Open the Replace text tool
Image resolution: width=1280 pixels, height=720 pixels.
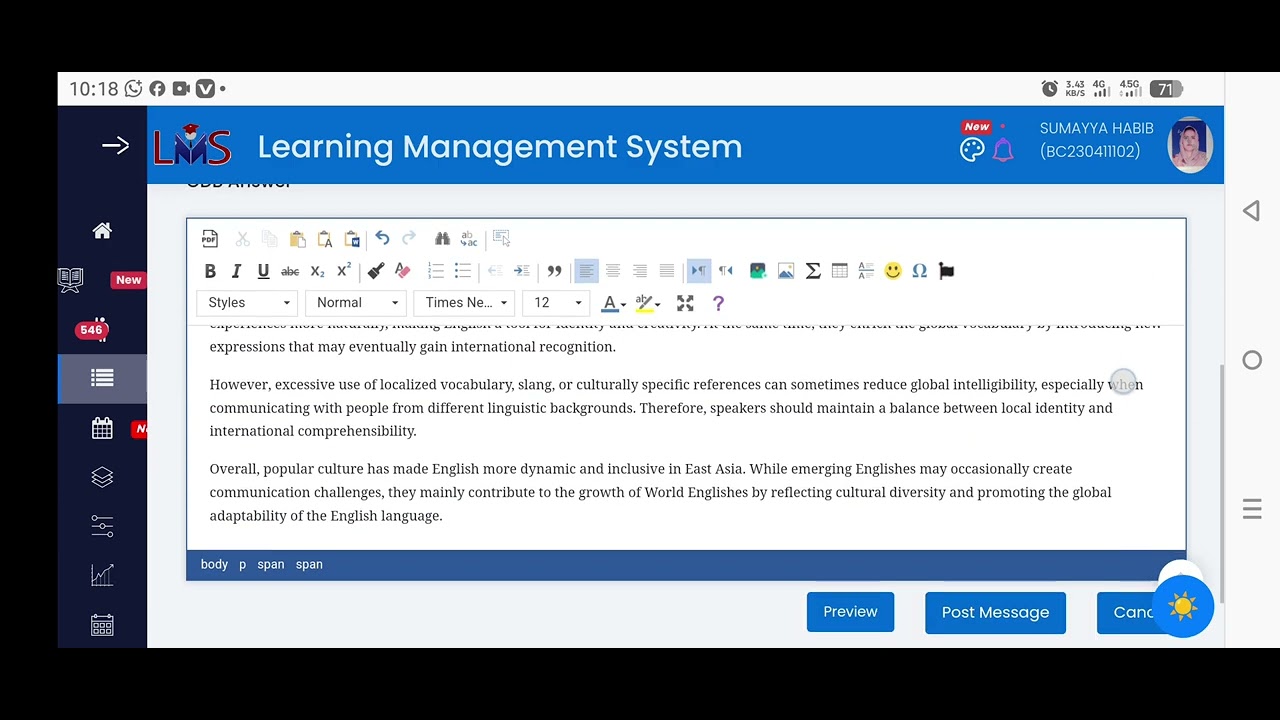[469, 238]
